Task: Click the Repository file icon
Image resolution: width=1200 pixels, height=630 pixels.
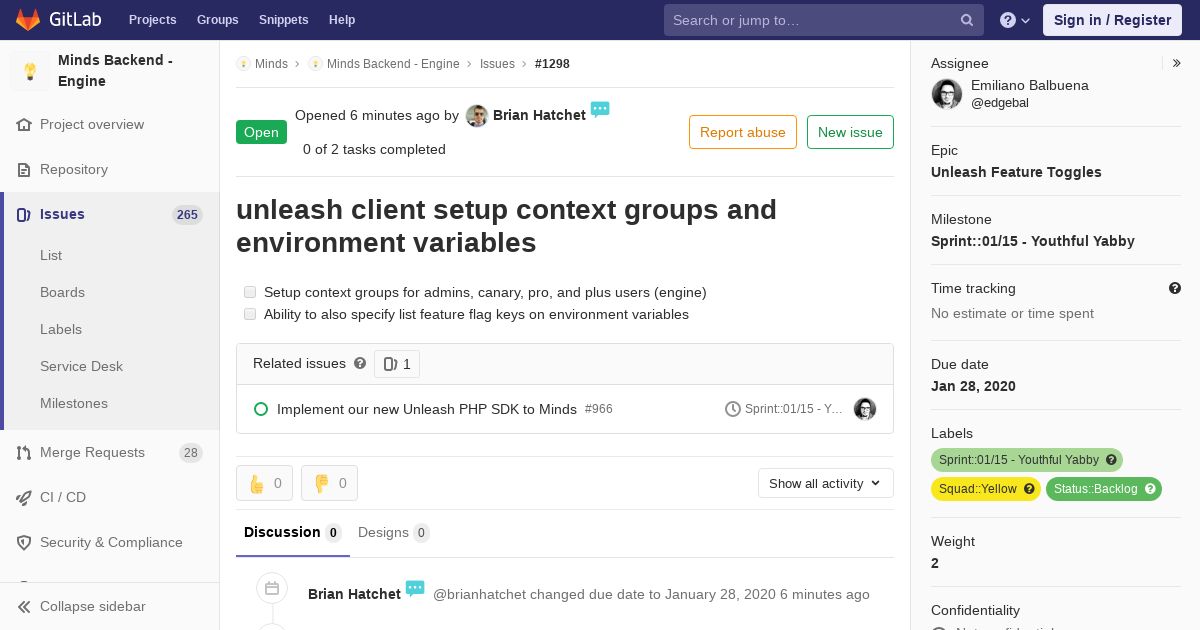Action: (x=24, y=170)
